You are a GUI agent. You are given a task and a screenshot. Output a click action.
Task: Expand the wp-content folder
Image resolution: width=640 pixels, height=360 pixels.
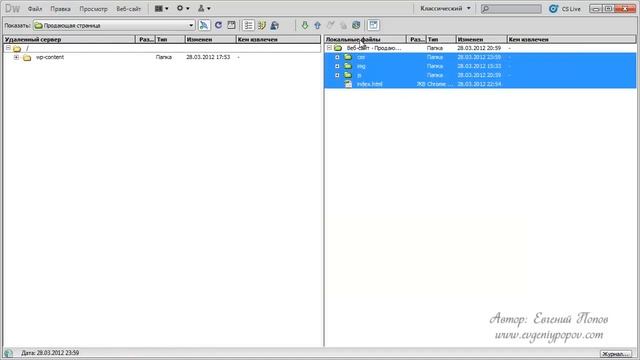coord(16,57)
